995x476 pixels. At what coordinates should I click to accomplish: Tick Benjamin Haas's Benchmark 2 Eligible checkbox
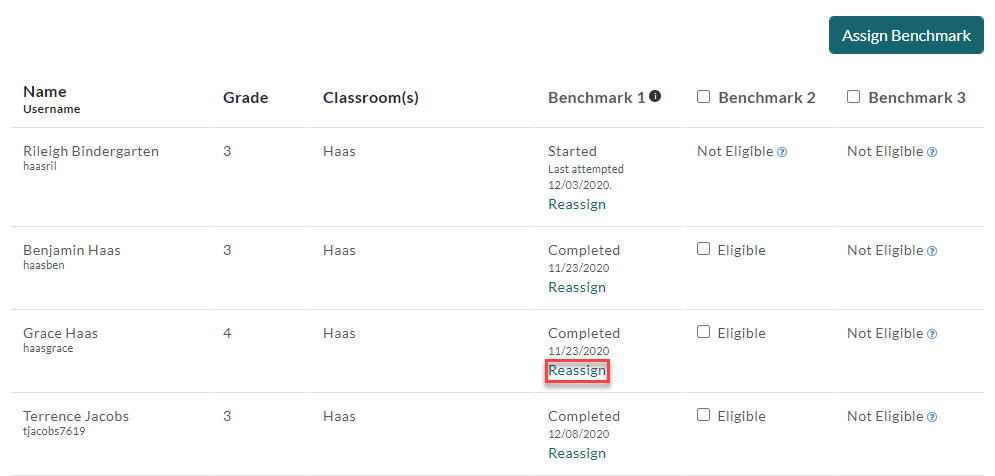pyautogui.click(x=703, y=249)
